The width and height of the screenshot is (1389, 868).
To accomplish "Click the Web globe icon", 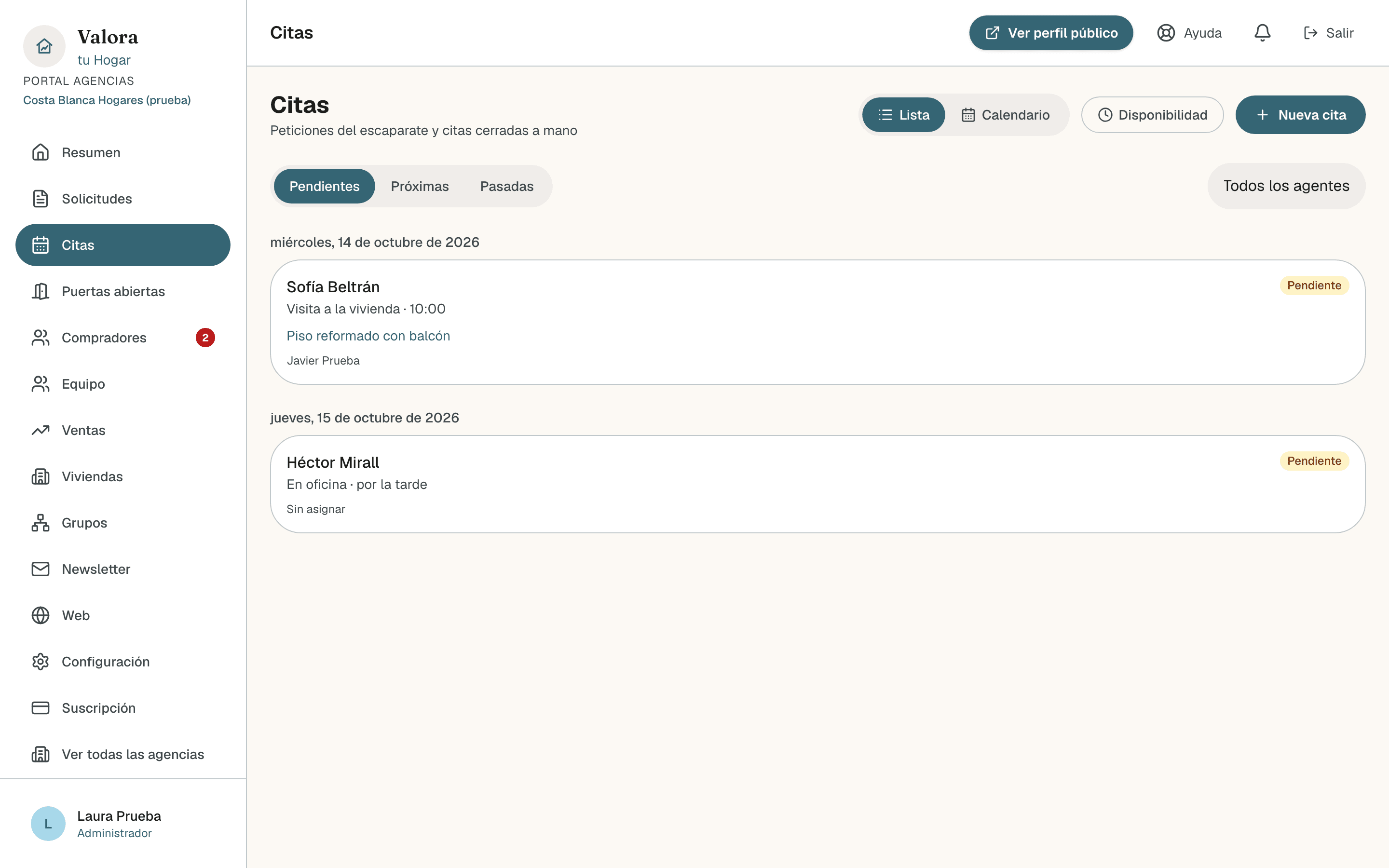I will [x=40, y=615].
